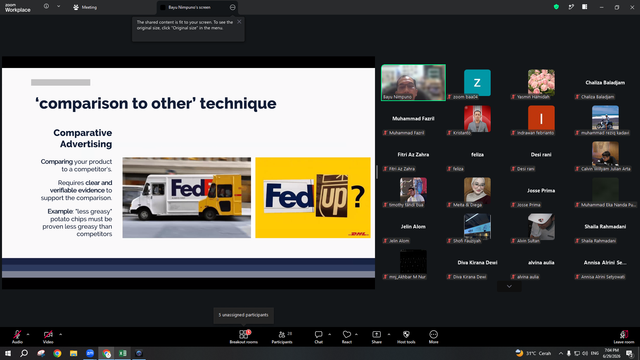Viewport: 640px width, 360px height.
Task: Select the zoom baa04 participant tile
Action: [x=477, y=82]
